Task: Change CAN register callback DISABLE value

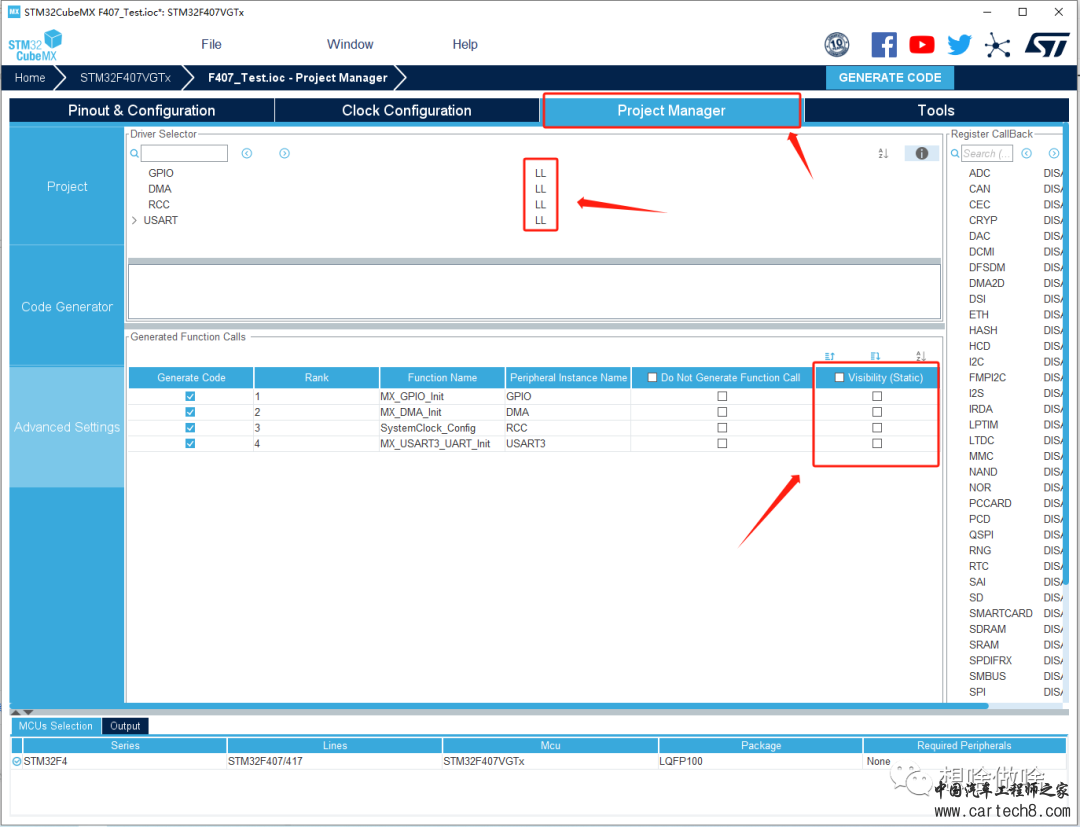Action: pos(1052,189)
